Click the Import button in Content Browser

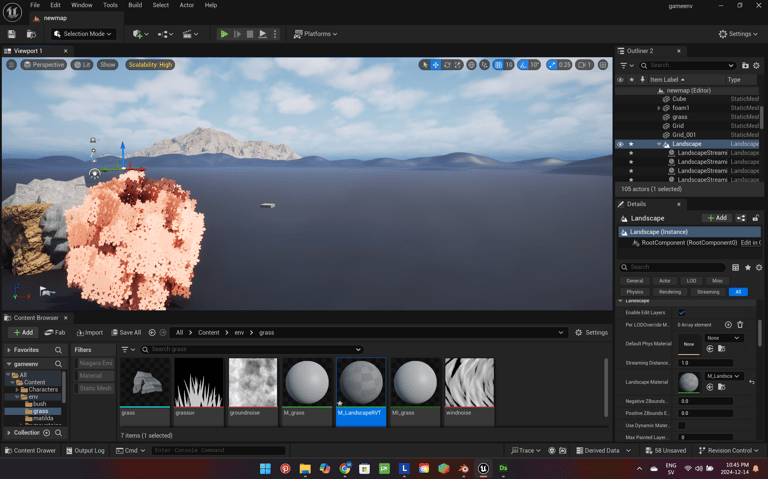tap(90, 333)
